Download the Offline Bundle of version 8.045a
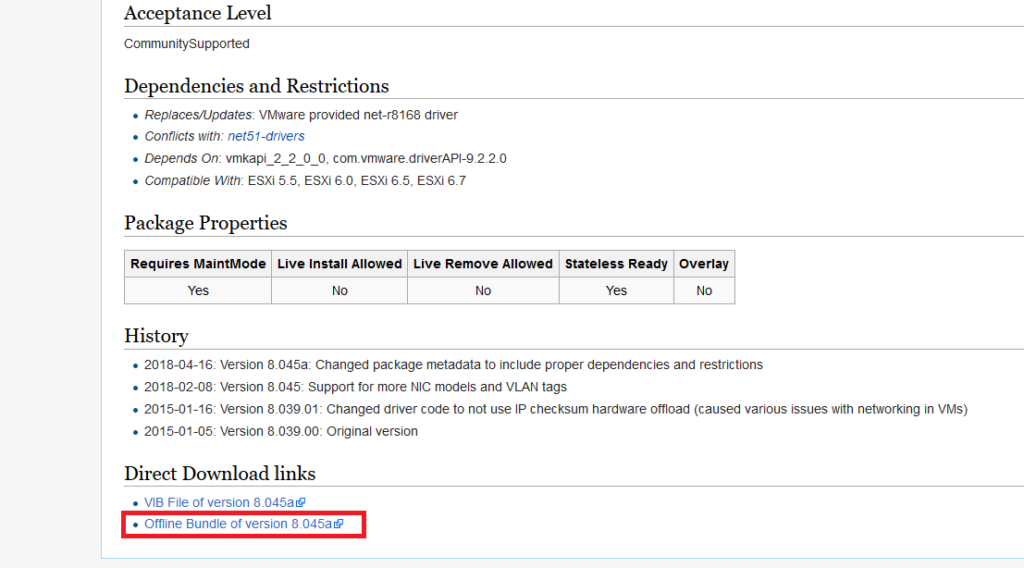Screen dimensions: 1024x568 click(x=237, y=524)
